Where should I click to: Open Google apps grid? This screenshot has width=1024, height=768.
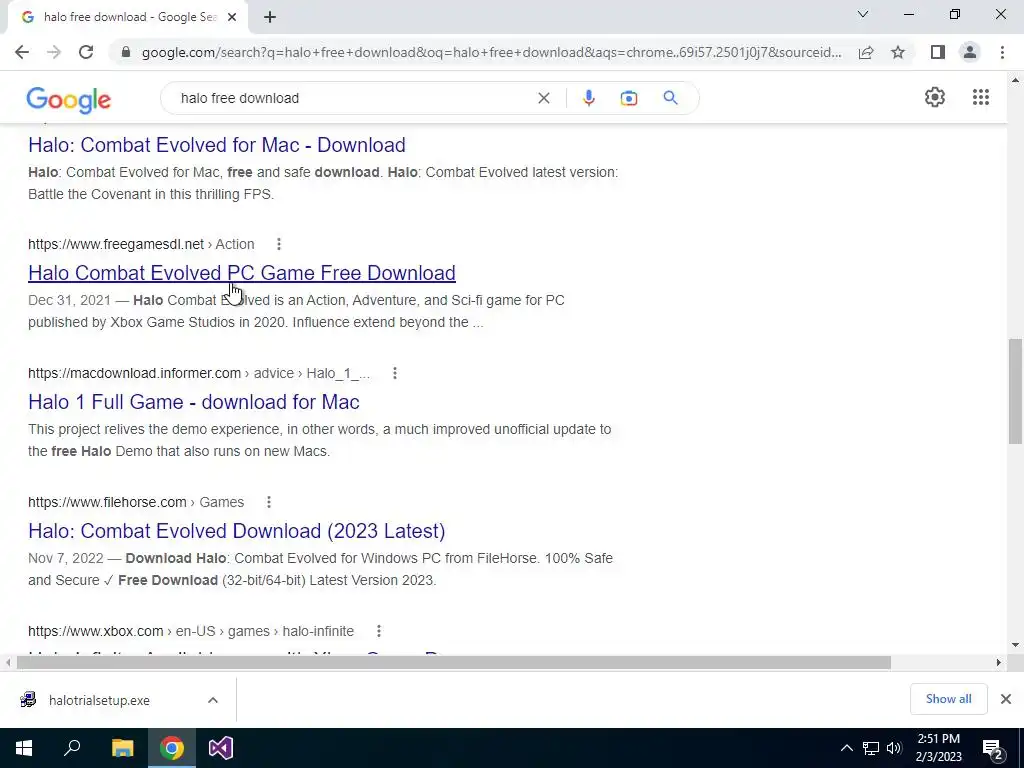(980, 97)
